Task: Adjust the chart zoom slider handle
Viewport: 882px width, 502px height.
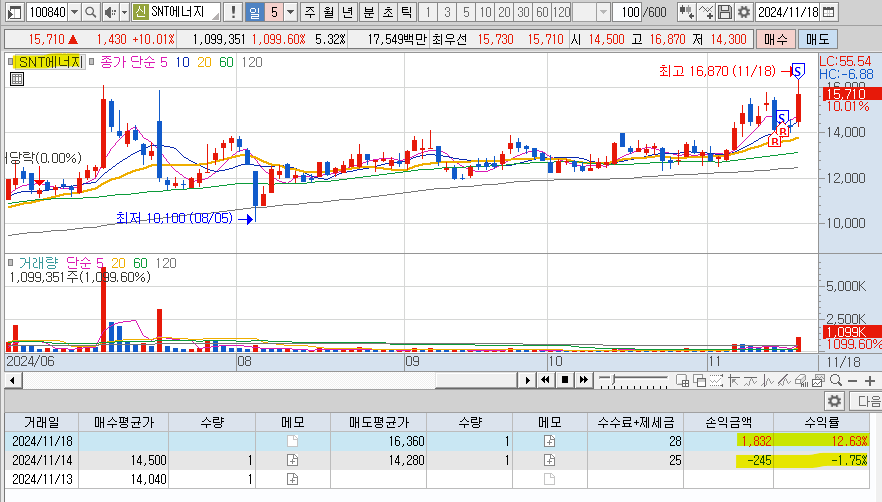Action: tap(614, 380)
